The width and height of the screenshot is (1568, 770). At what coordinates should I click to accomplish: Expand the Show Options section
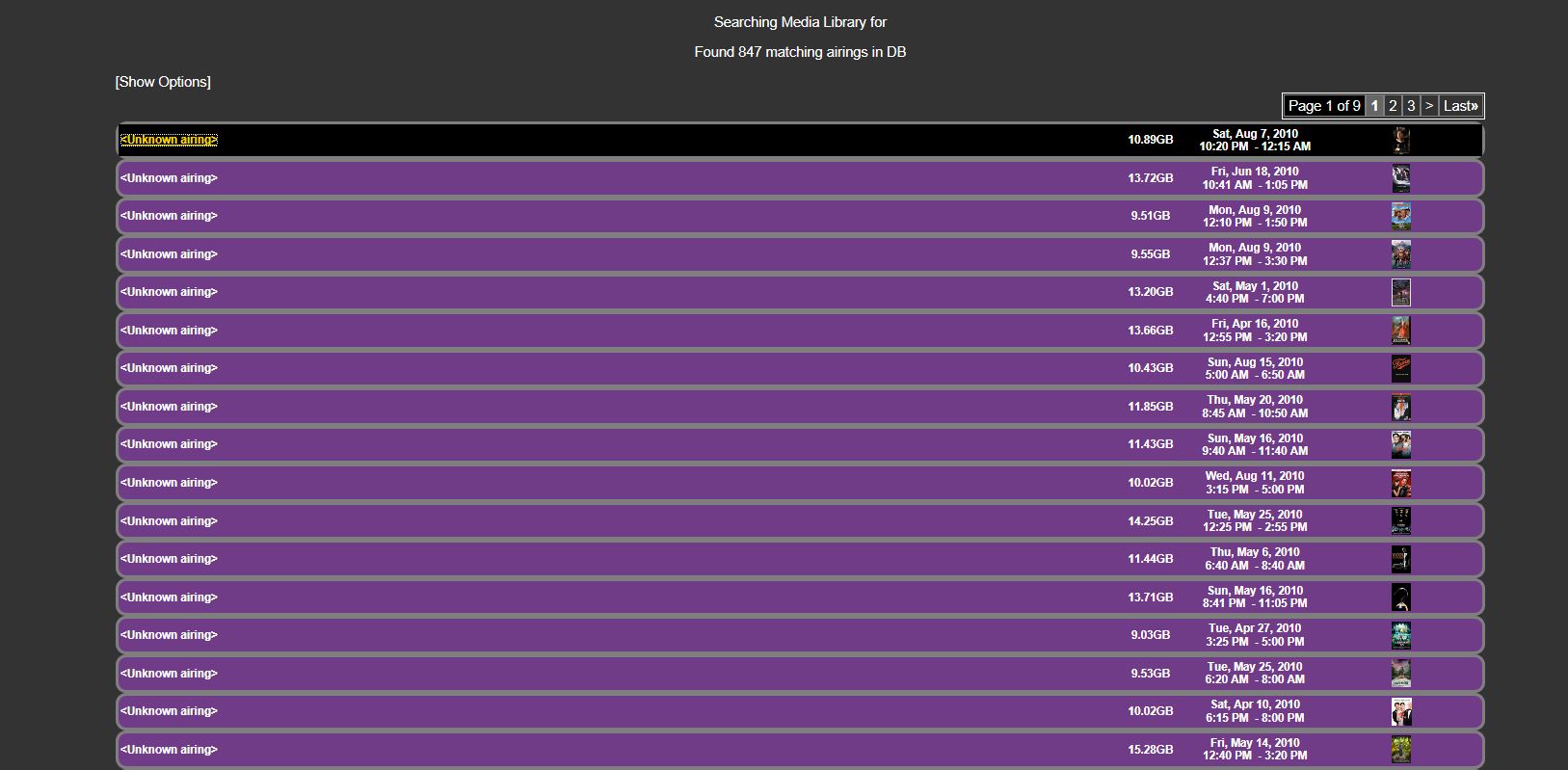[x=163, y=82]
